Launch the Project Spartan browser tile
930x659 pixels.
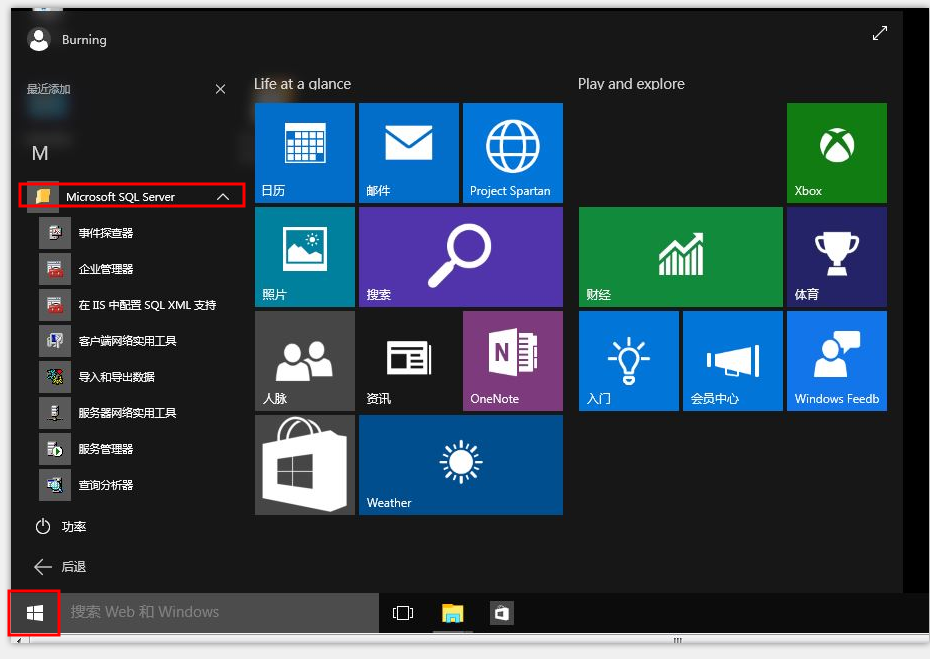[512, 153]
